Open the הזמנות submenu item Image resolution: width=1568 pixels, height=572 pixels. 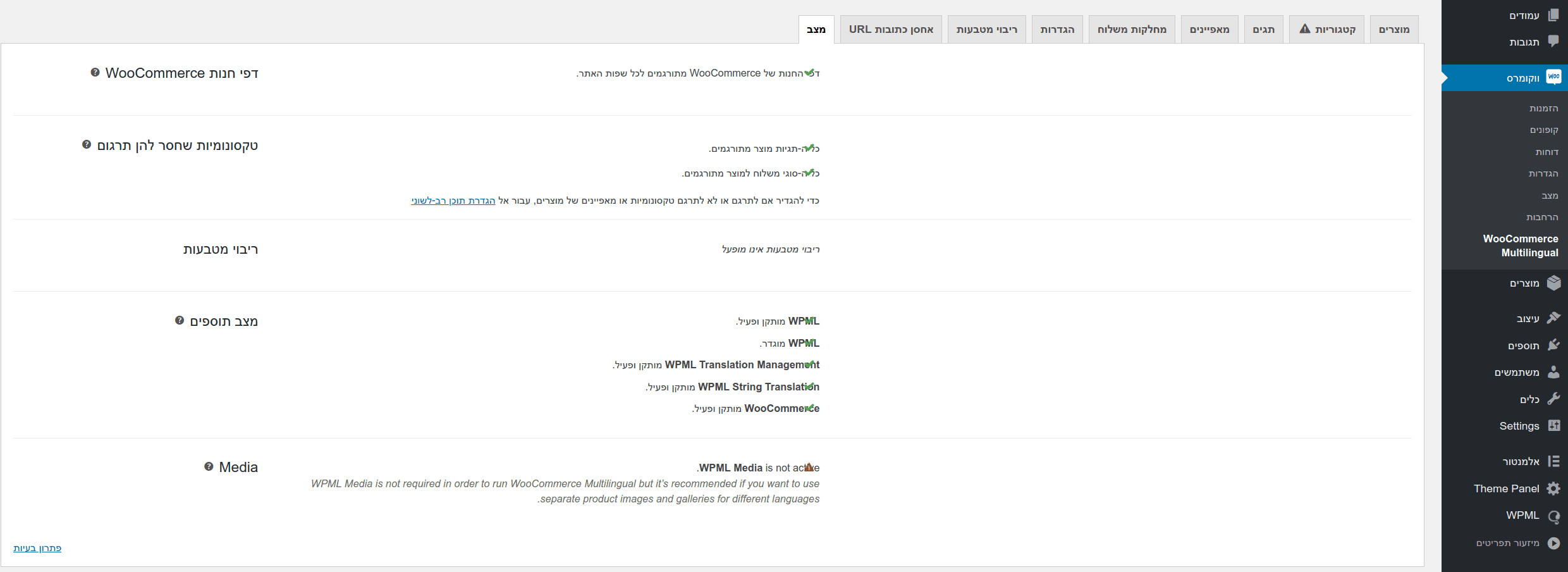[1543, 108]
